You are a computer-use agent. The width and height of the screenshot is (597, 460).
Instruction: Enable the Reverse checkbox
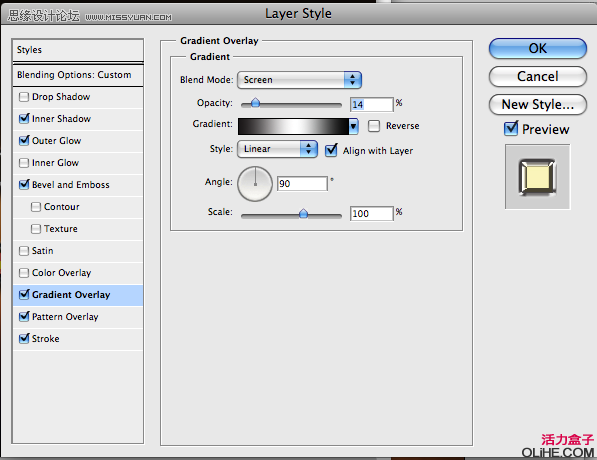pyautogui.click(x=374, y=126)
